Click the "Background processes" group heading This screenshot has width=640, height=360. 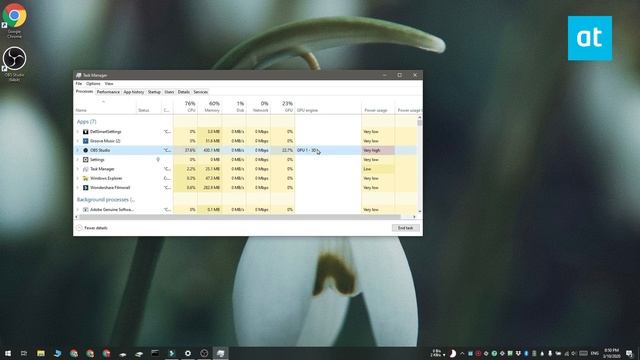(106, 200)
